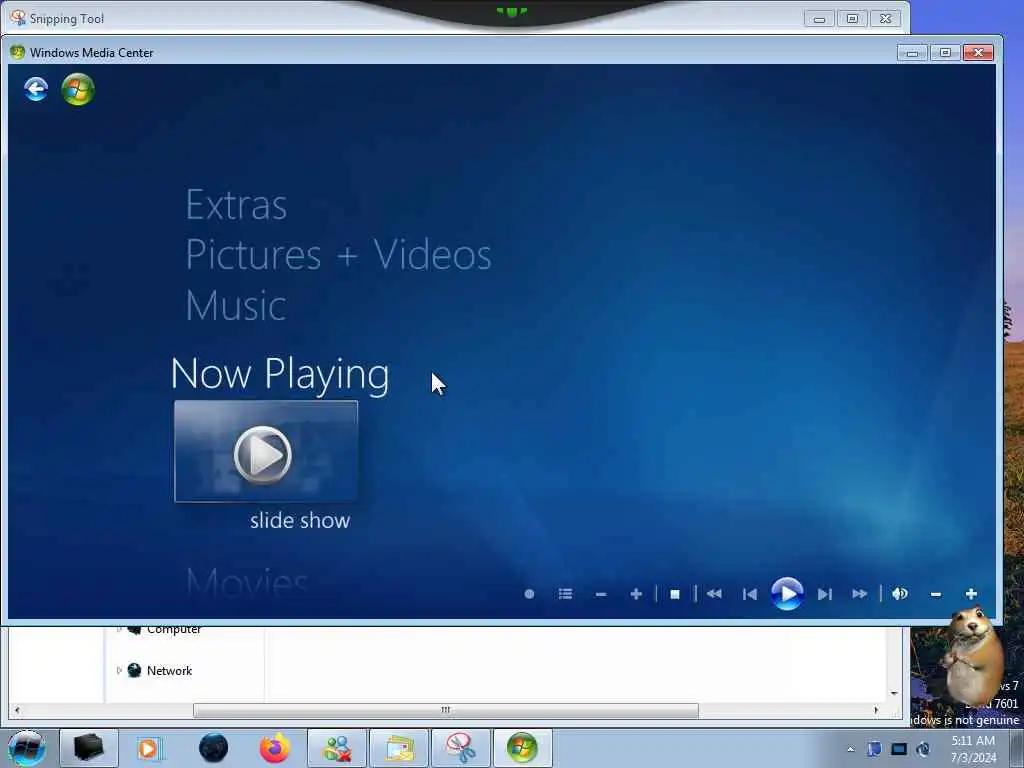The width and height of the screenshot is (1024, 768).
Task: Hit the record button in transport bar
Action: coord(530,594)
